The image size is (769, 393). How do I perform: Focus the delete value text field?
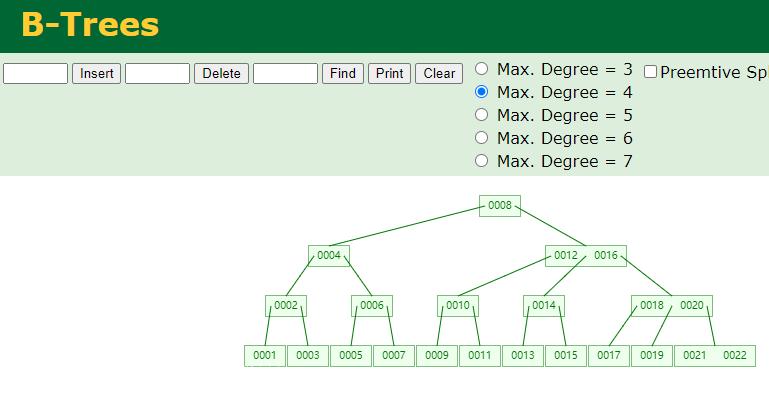click(x=157, y=74)
